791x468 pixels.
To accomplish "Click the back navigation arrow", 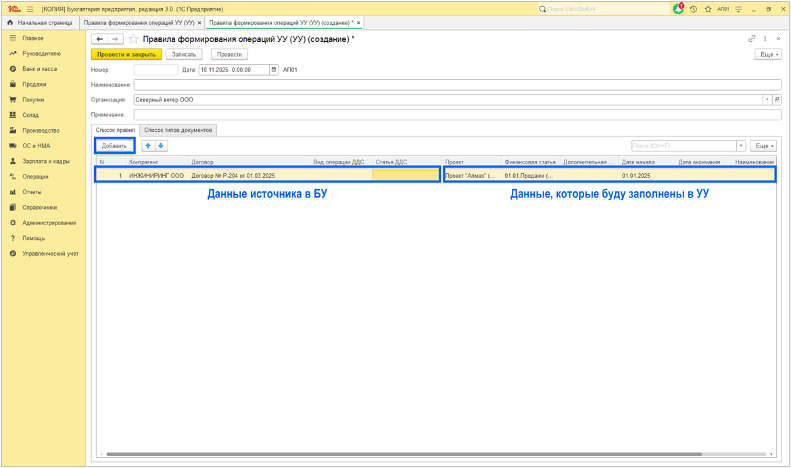I will point(99,39).
